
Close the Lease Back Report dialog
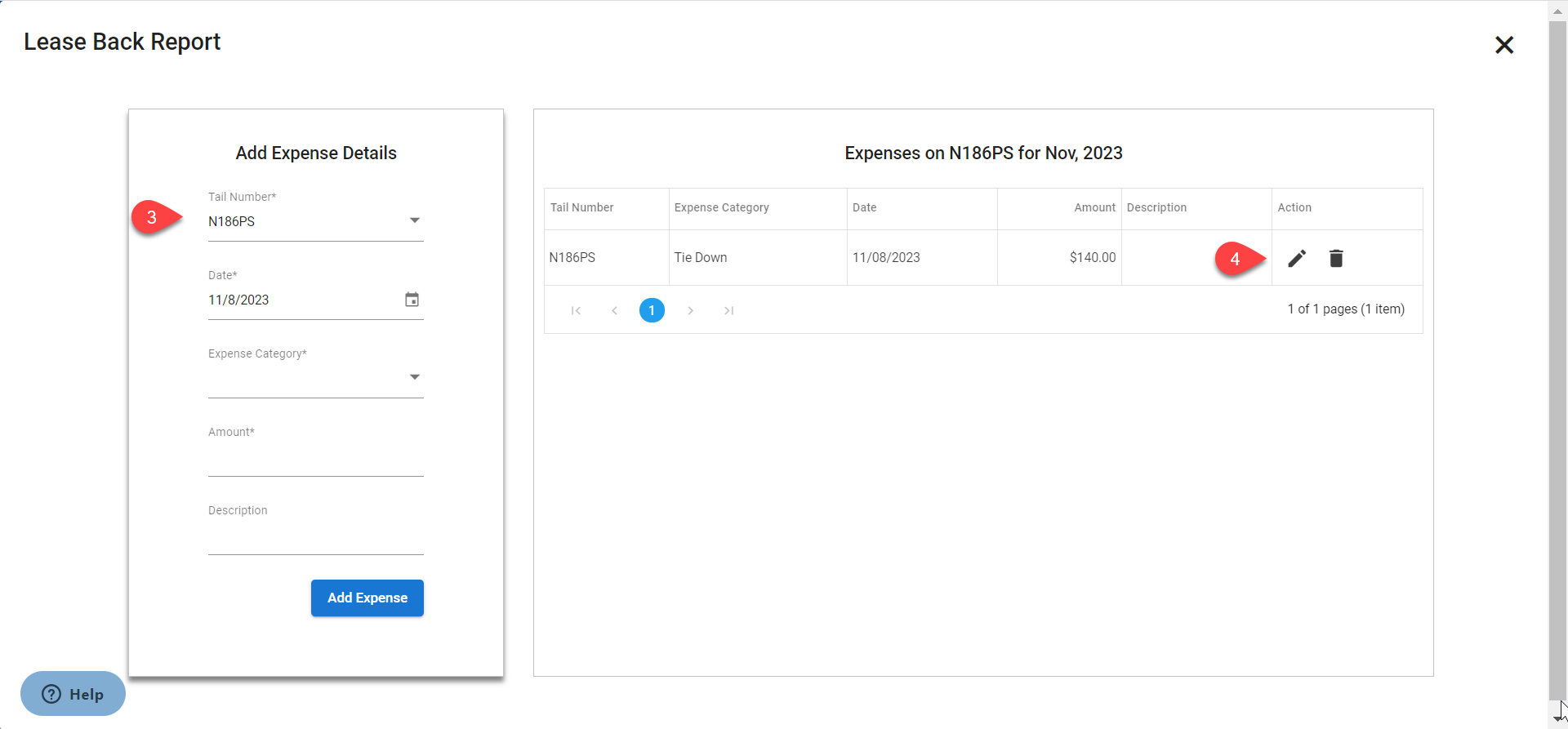(x=1503, y=45)
